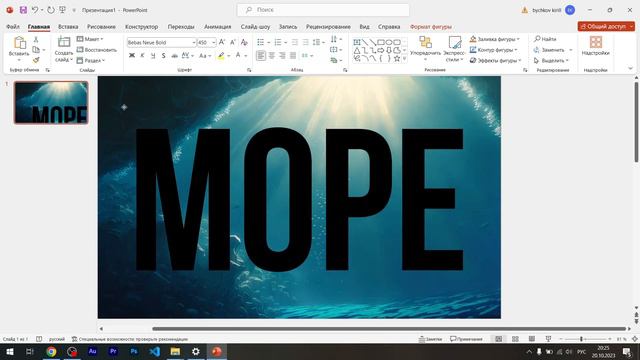Open Visual Studio Code from the taskbar
Viewport: 640px width, 360px height.
154,351
